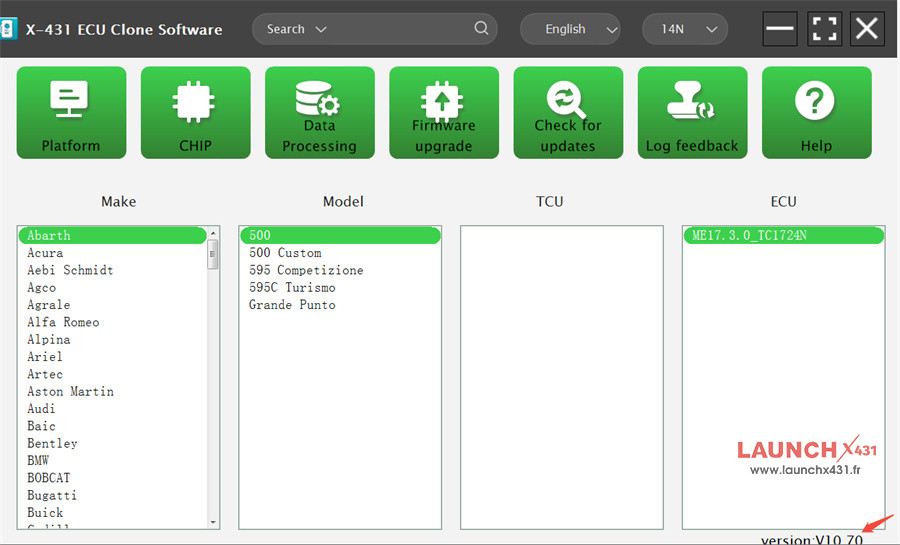Select the 500 Custom model
900x545 pixels.
coord(340,253)
